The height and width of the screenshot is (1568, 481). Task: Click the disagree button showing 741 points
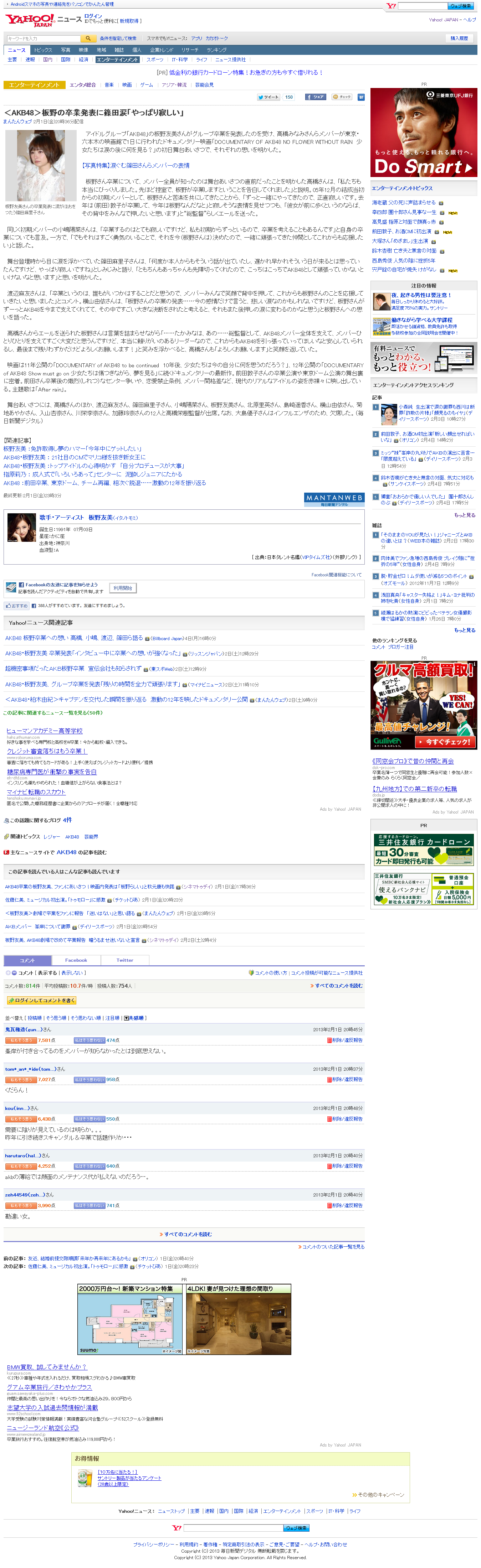89,1205
